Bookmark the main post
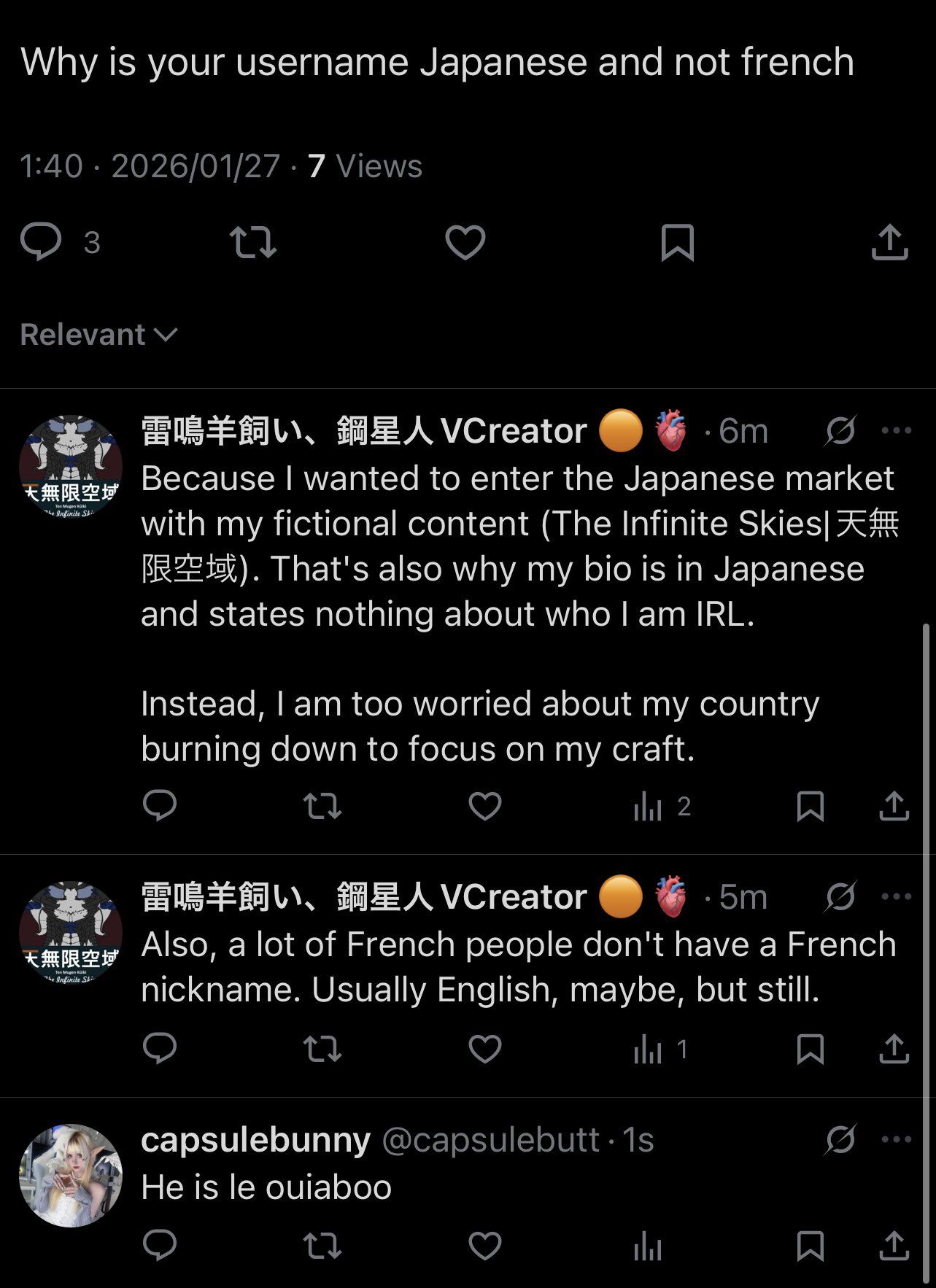The height and width of the screenshot is (1288, 936). point(677,242)
